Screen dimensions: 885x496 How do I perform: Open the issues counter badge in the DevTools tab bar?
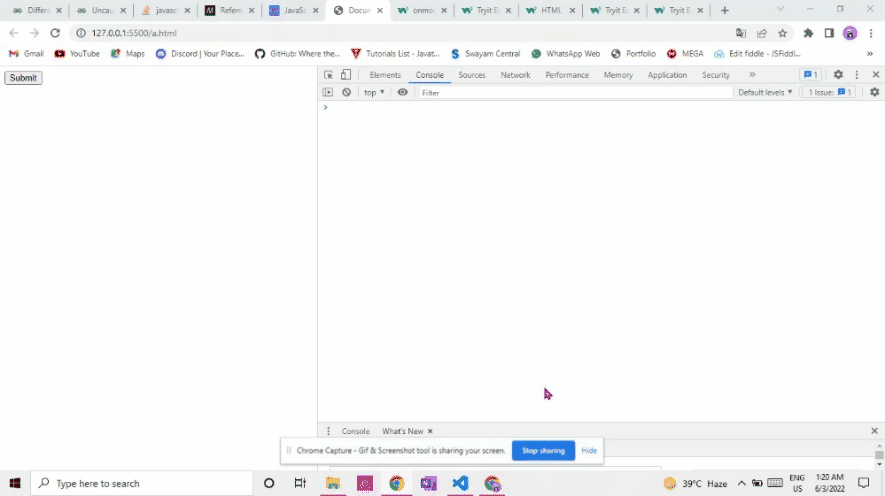pyautogui.click(x=810, y=74)
